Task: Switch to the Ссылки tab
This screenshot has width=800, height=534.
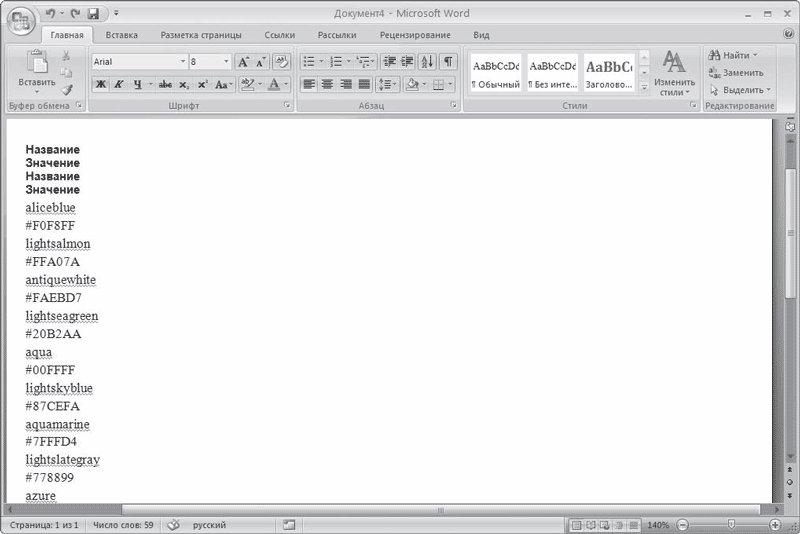Action: 280,35
